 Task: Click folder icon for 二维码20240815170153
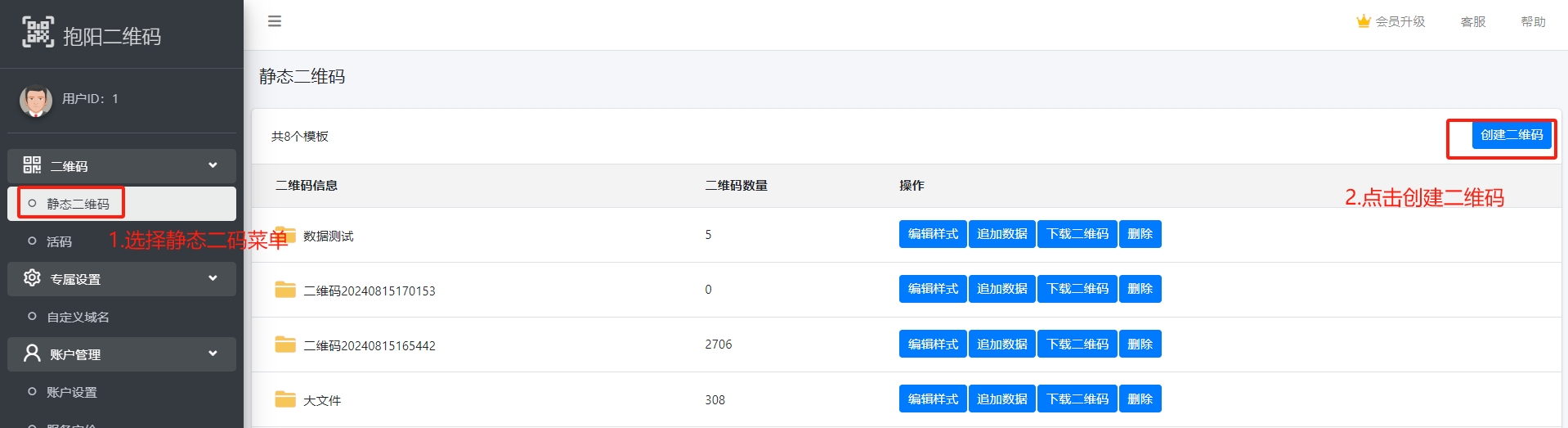(x=285, y=290)
